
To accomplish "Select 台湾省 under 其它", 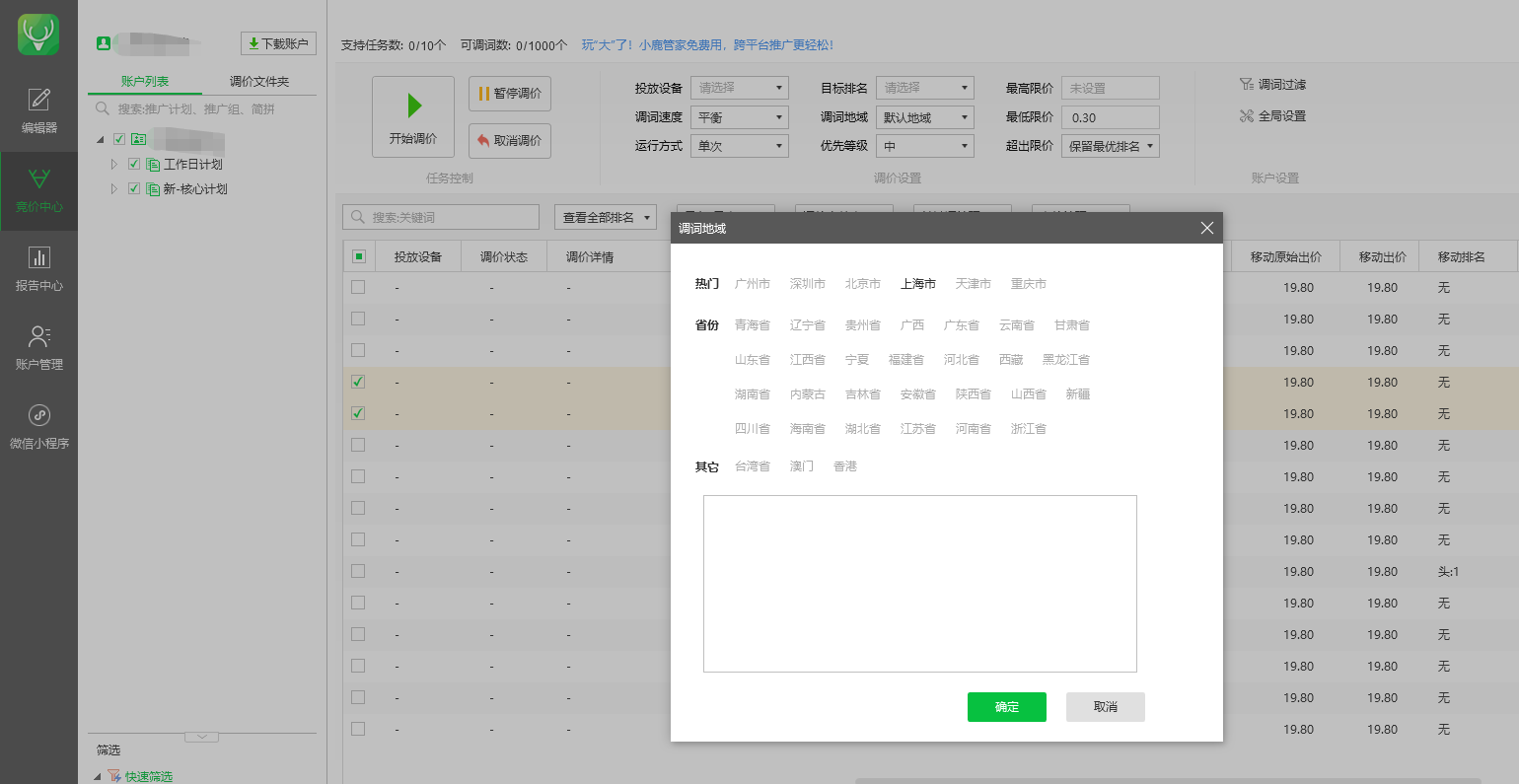I will (753, 466).
